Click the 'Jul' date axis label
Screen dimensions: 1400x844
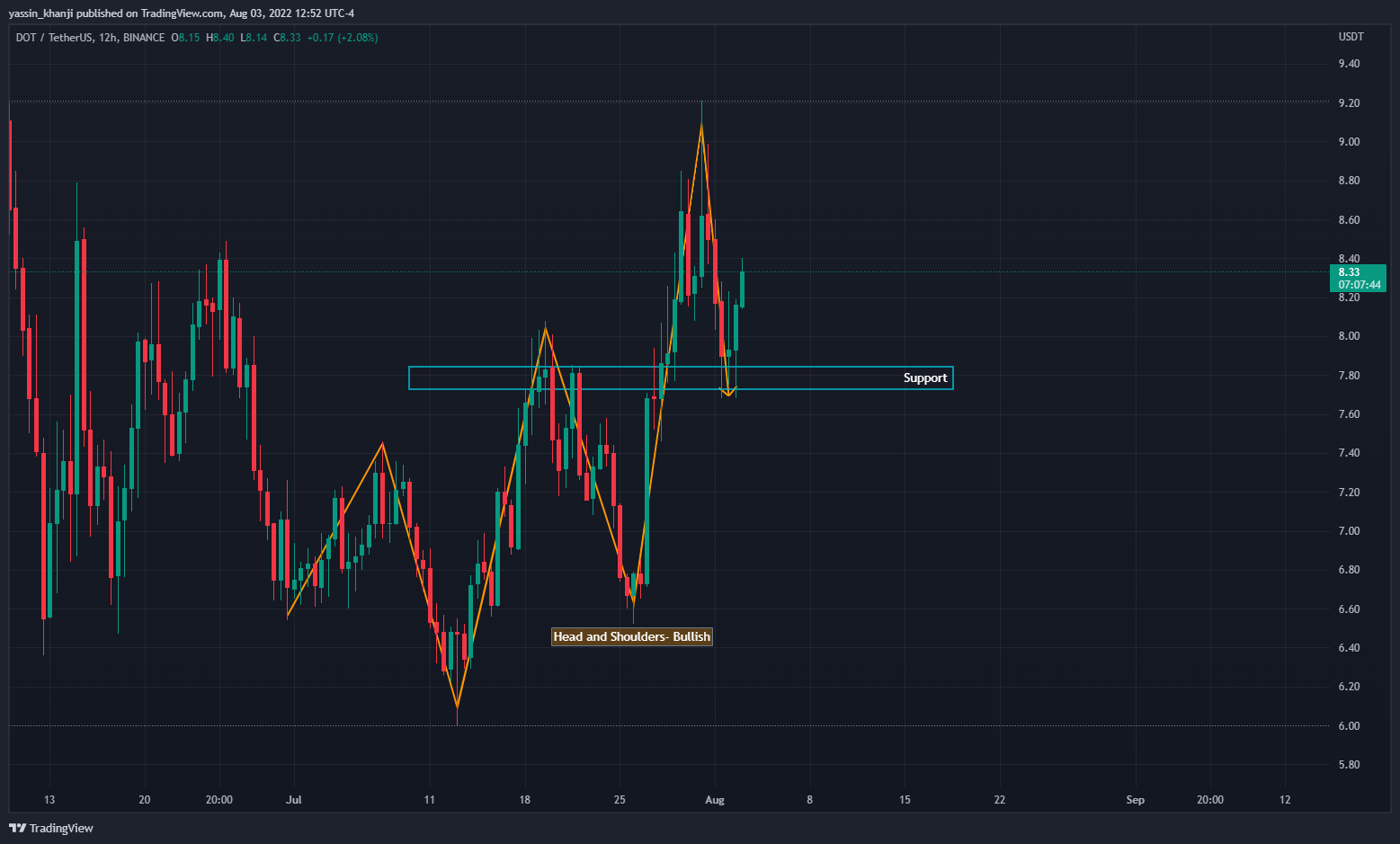click(293, 800)
